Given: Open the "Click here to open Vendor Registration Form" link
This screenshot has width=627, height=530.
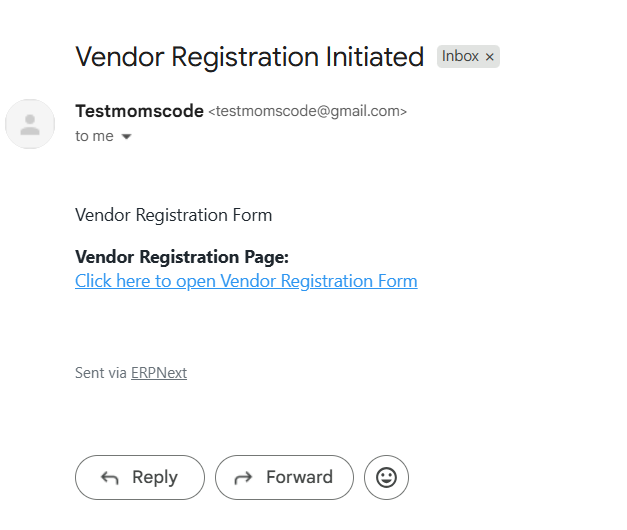Looking at the screenshot, I should tap(246, 281).
